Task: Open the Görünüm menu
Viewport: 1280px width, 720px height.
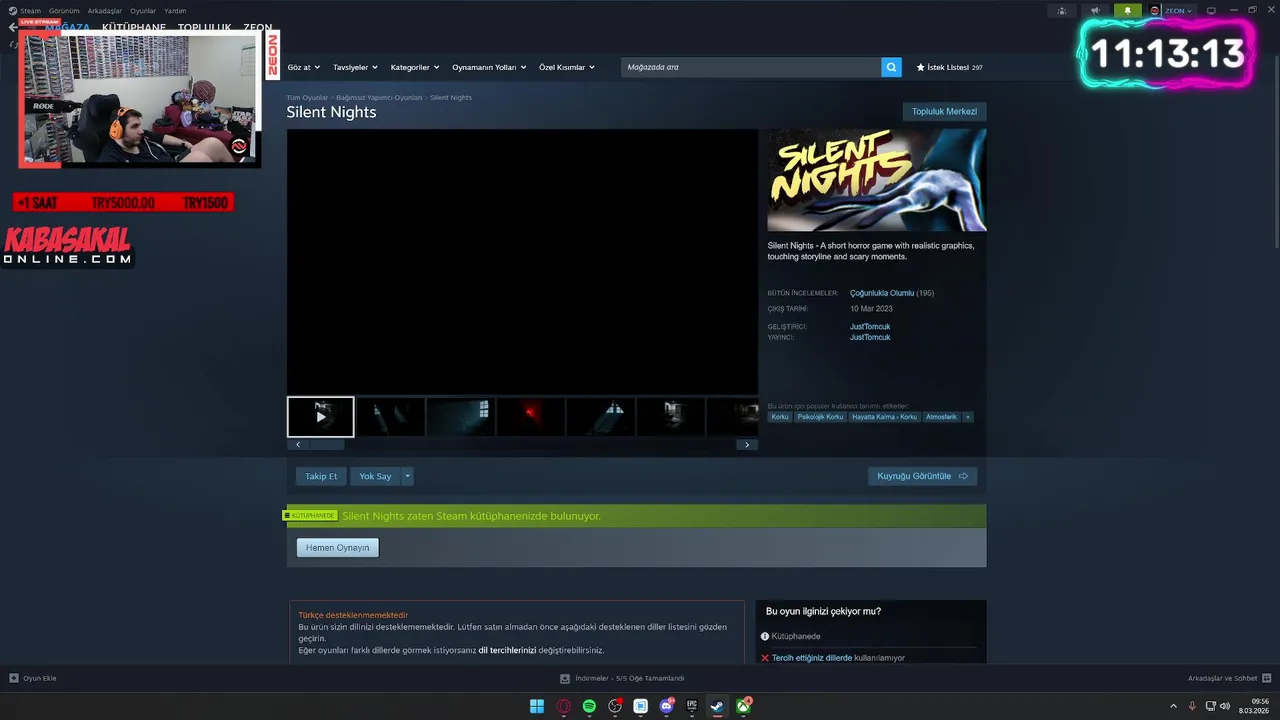Action: pyautogui.click(x=64, y=11)
